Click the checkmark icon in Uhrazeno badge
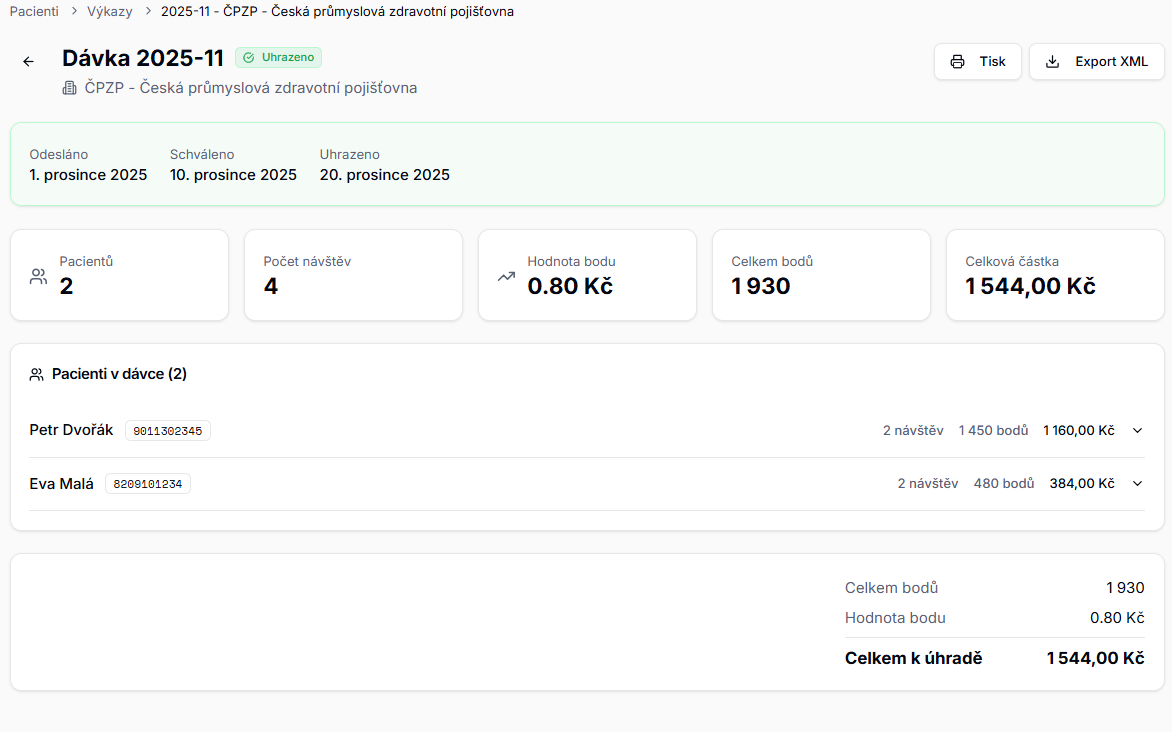 tap(249, 58)
